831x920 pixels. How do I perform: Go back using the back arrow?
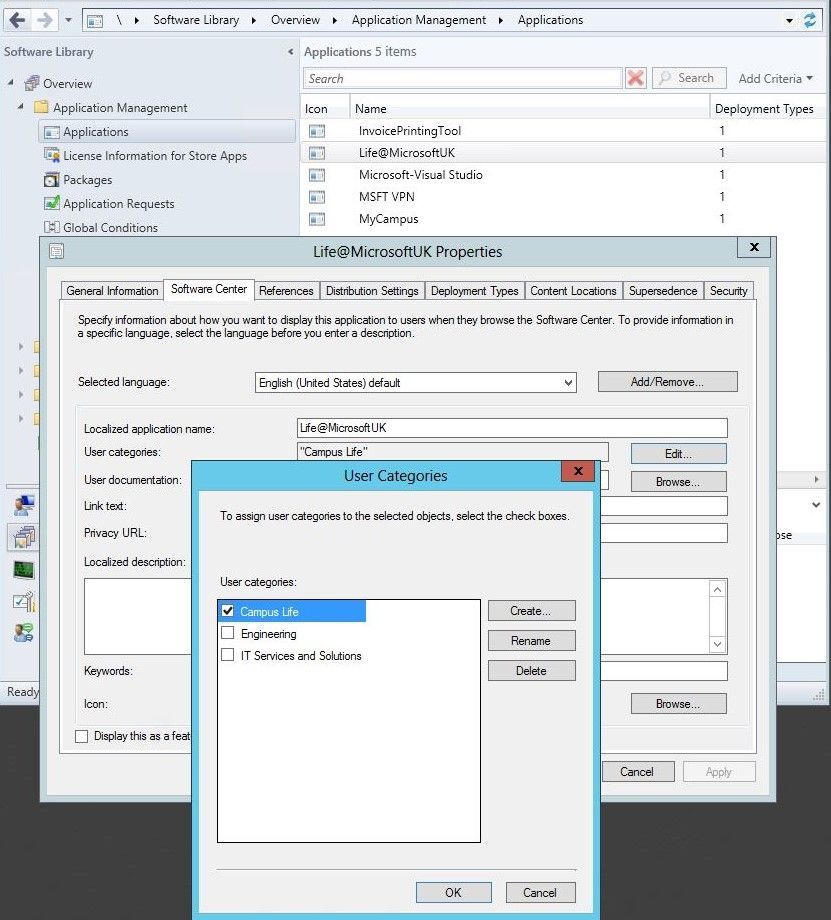pyautogui.click(x=17, y=21)
